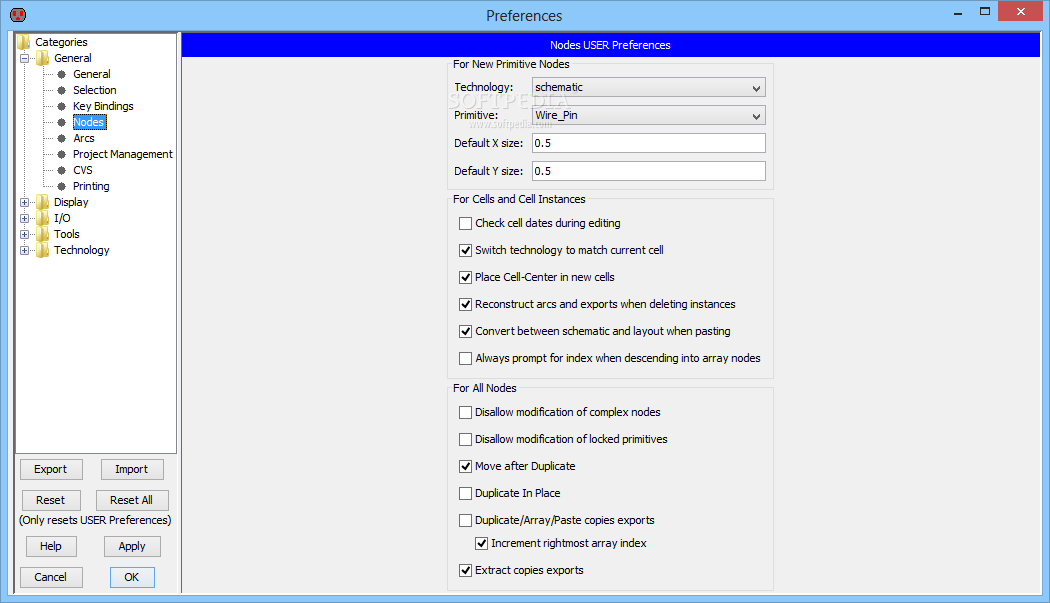
Task: Click the Technology folder icon
Action: pyautogui.click(x=43, y=251)
